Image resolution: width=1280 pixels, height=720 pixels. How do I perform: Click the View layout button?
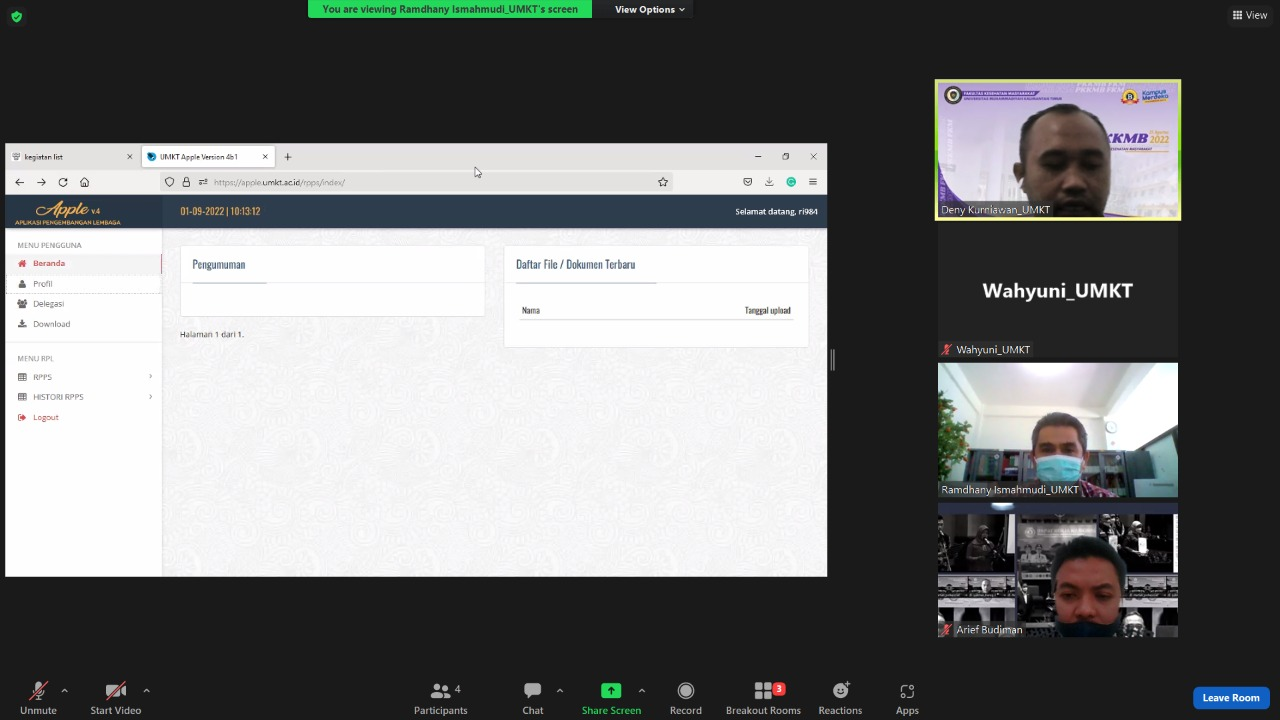(x=1250, y=15)
